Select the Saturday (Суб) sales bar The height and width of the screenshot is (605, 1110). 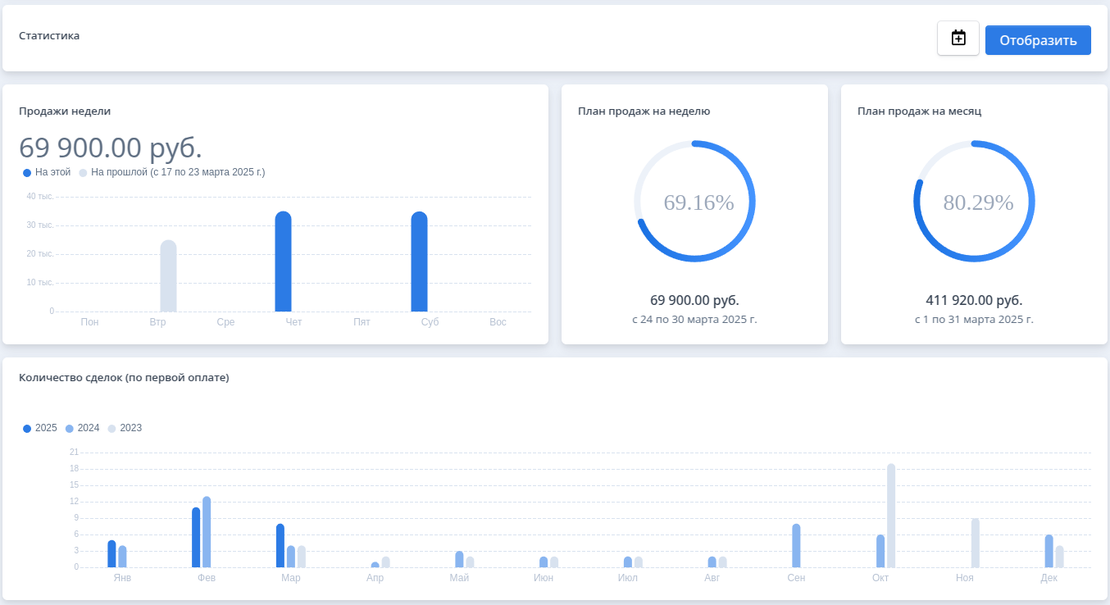tap(419, 262)
